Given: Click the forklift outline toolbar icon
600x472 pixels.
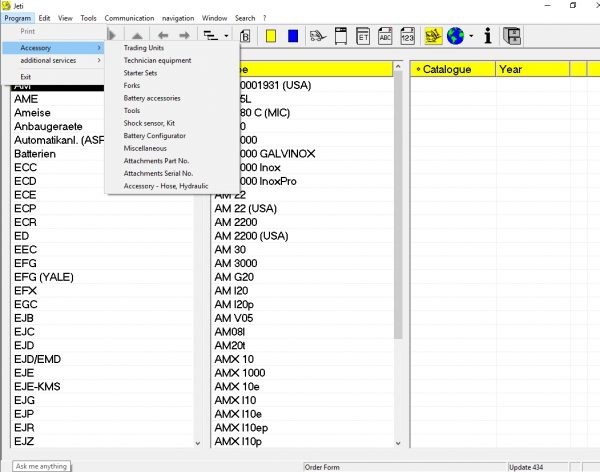Looking at the screenshot, I should click(318, 36).
